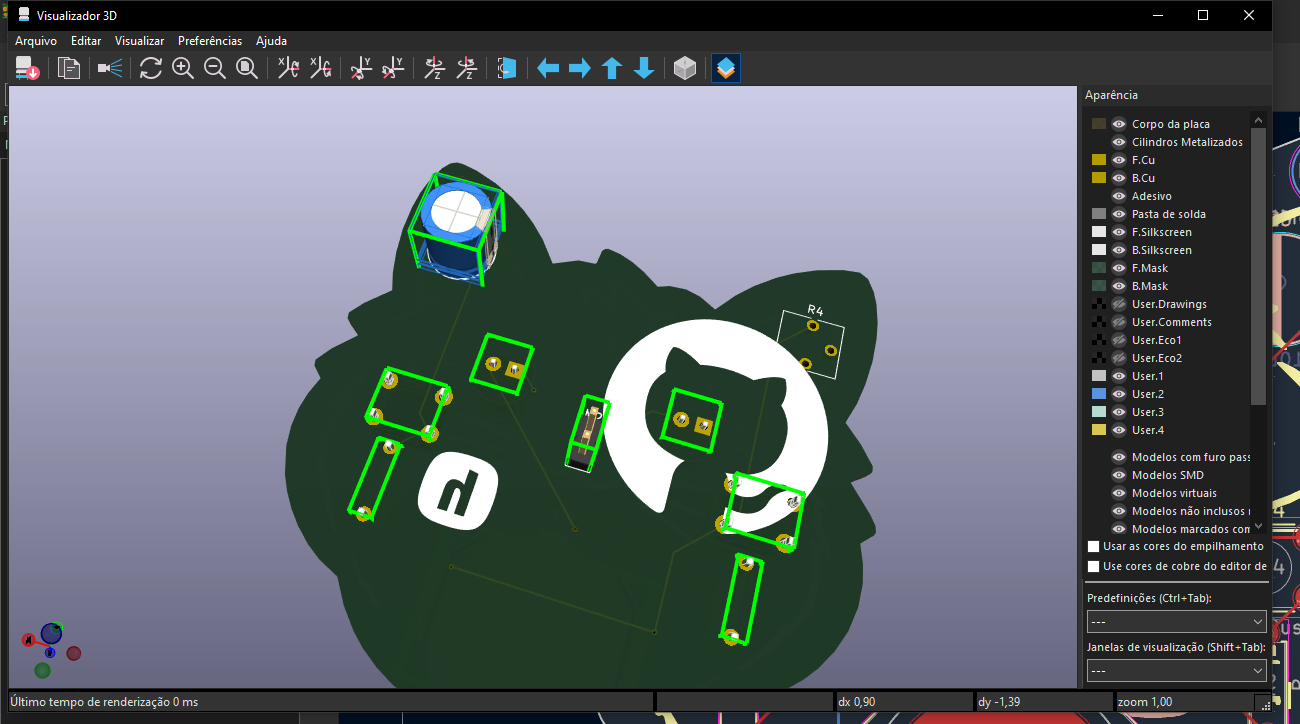Rotate the board counterclockwise around Y

pyautogui.click(x=393, y=68)
